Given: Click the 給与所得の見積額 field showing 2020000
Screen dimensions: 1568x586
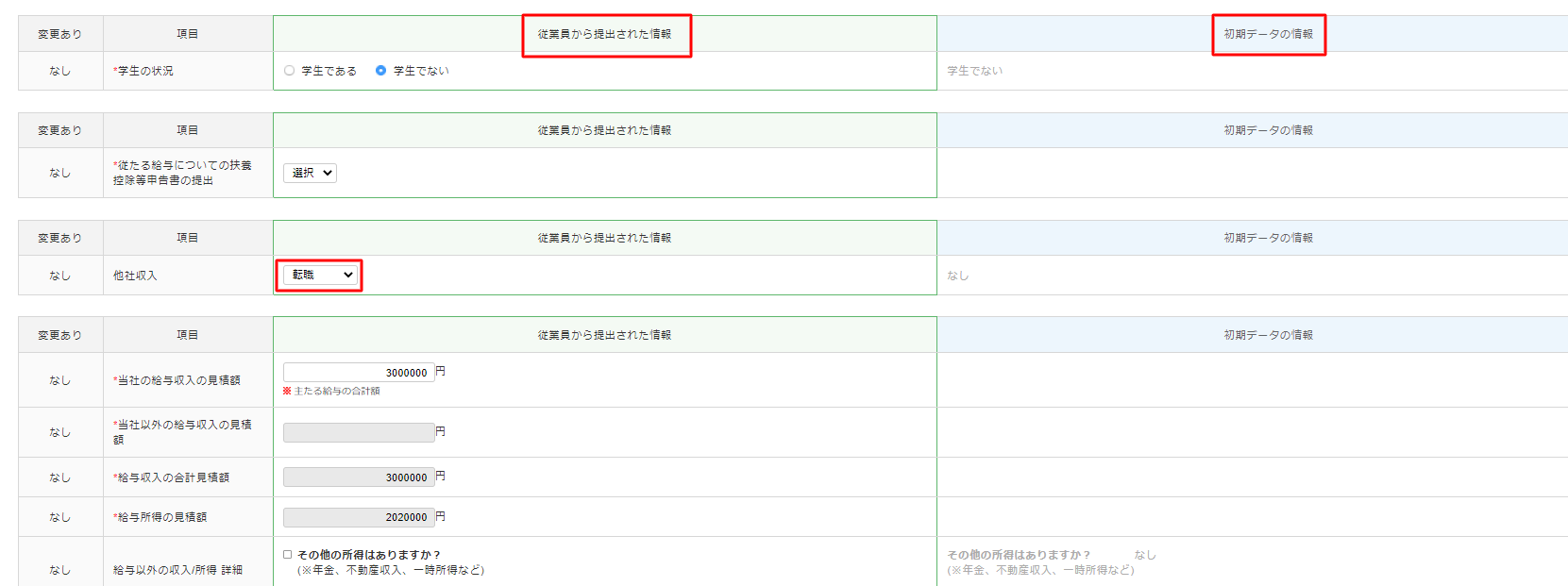Looking at the screenshot, I should click(359, 517).
